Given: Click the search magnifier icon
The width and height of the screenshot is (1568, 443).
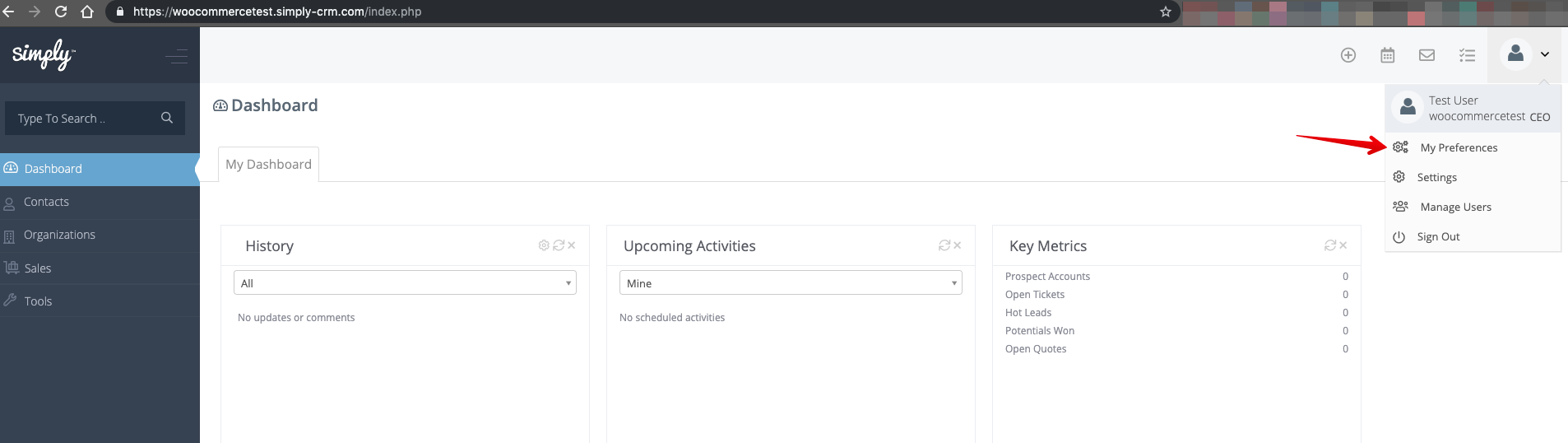Looking at the screenshot, I should coord(167,118).
